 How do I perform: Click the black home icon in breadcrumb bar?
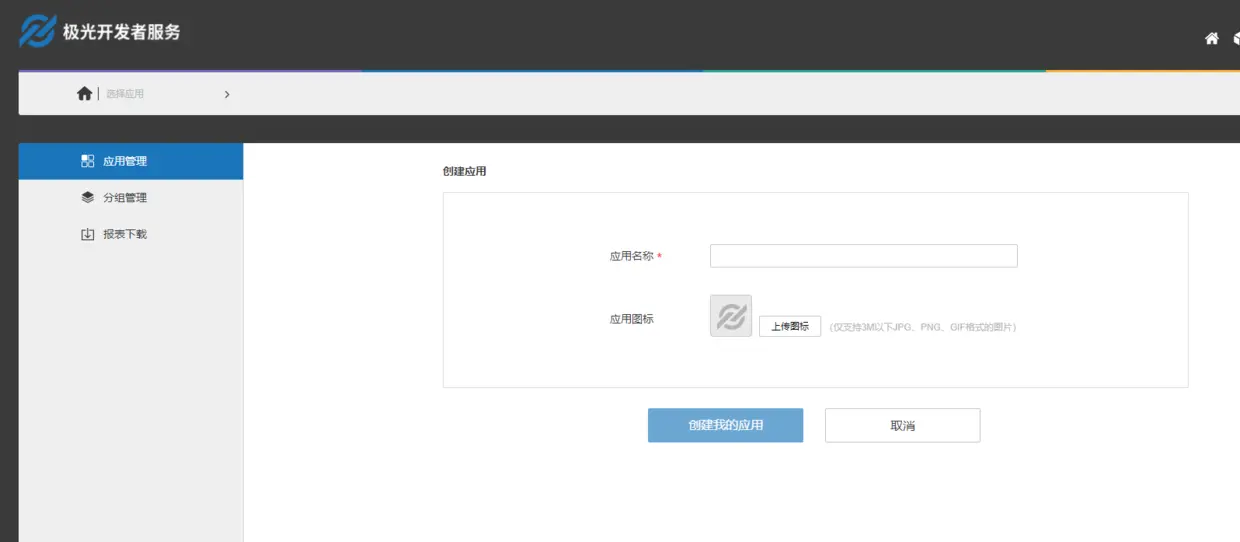[85, 93]
